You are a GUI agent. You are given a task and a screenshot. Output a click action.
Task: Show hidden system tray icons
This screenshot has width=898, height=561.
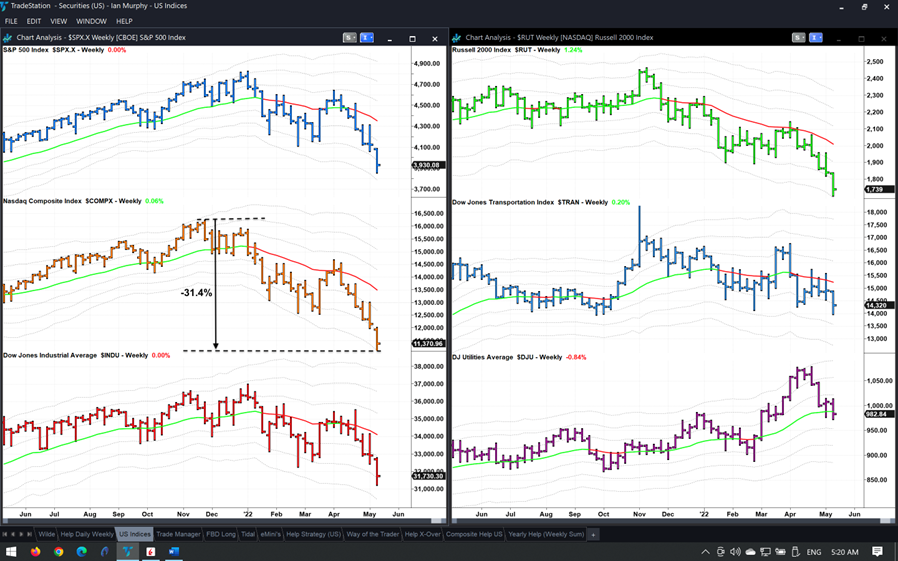click(706, 552)
